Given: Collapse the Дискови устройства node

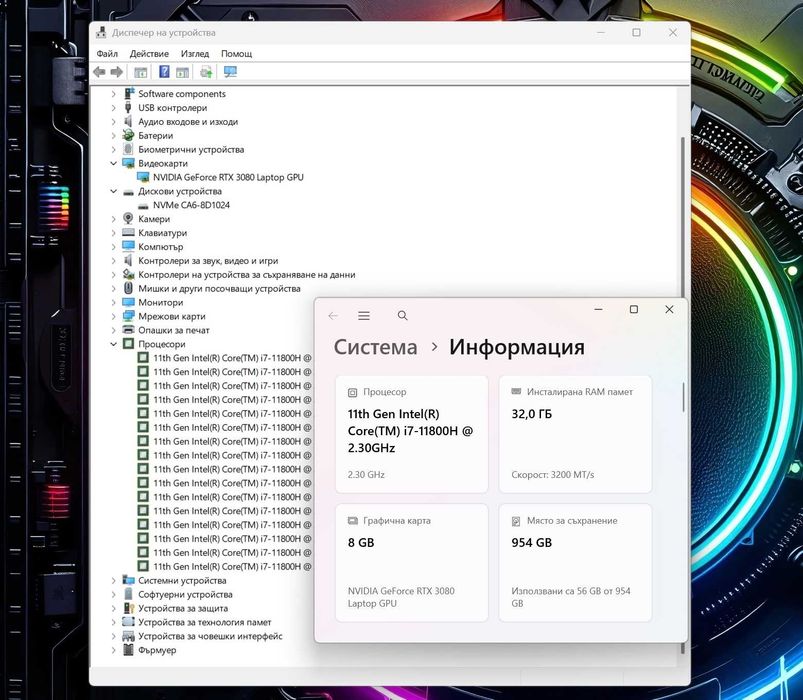Looking at the screenshot, I should 114,191.
